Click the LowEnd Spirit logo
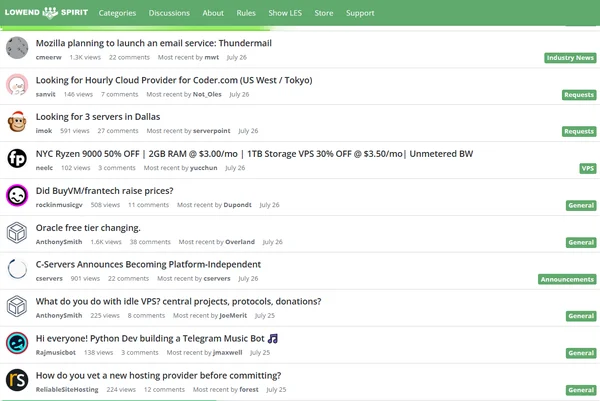Image resolution: width=600 pixels, height=401 pixels. tap(46, 13)
